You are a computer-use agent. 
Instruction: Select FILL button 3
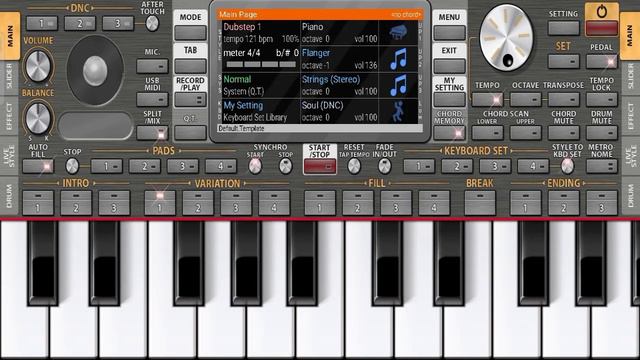(x=396, y=203)
